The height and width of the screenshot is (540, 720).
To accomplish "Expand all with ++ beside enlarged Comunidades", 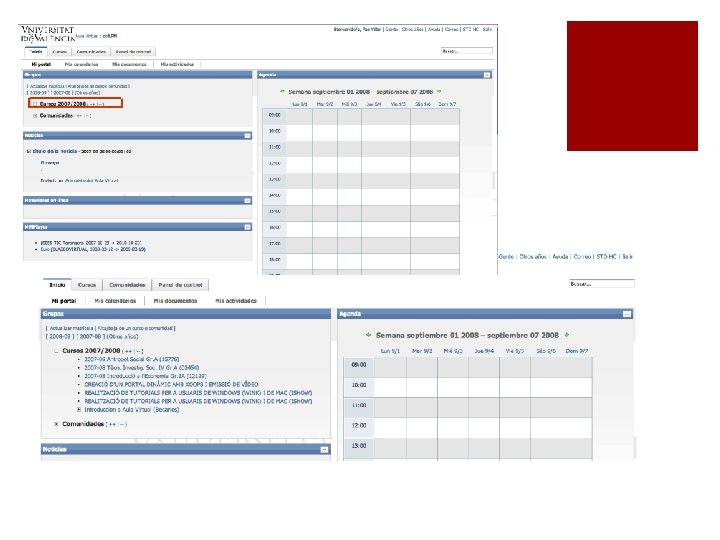I will pos(112,425).
